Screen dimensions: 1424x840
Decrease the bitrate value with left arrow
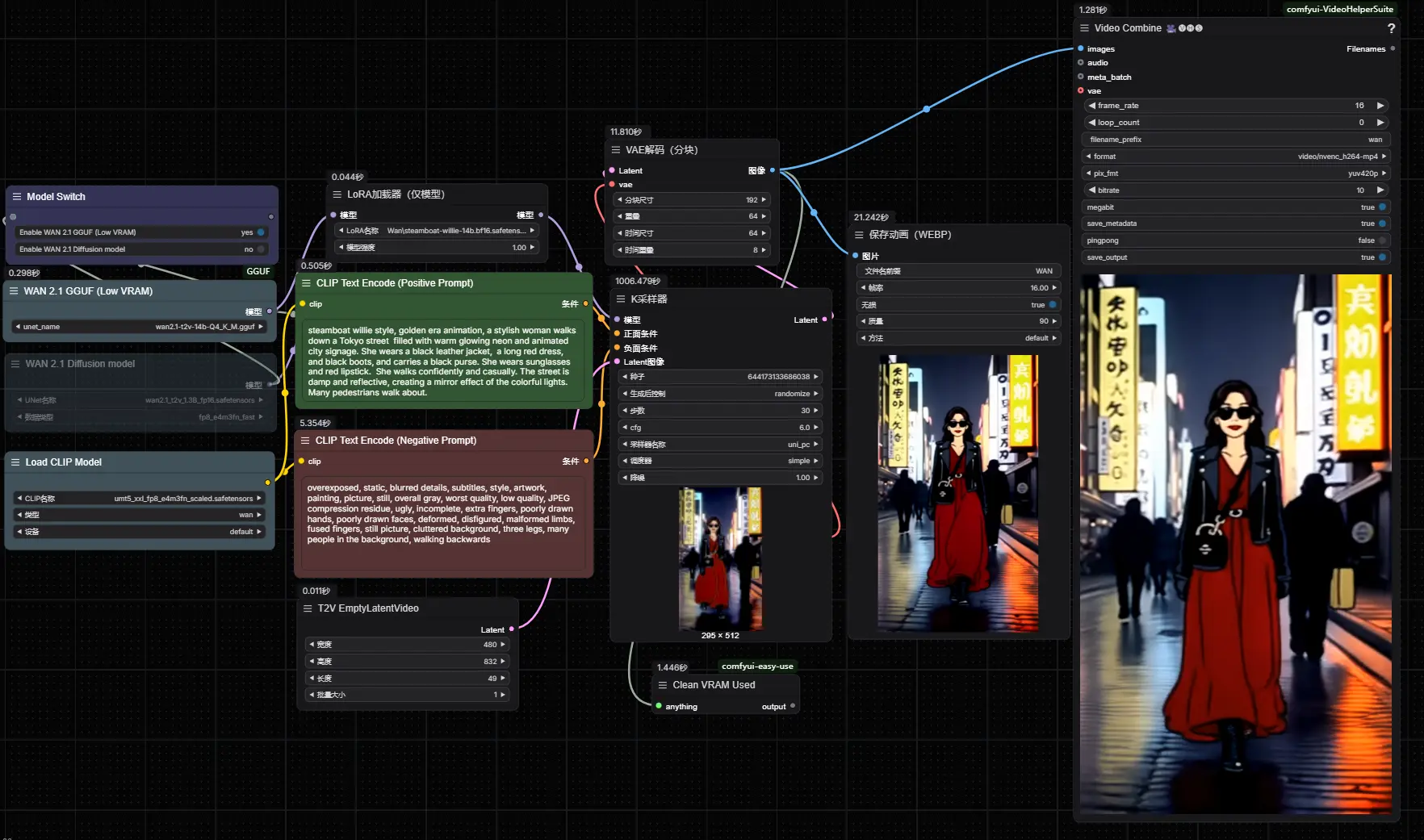pyautogui.click(x=1092, y=190)
